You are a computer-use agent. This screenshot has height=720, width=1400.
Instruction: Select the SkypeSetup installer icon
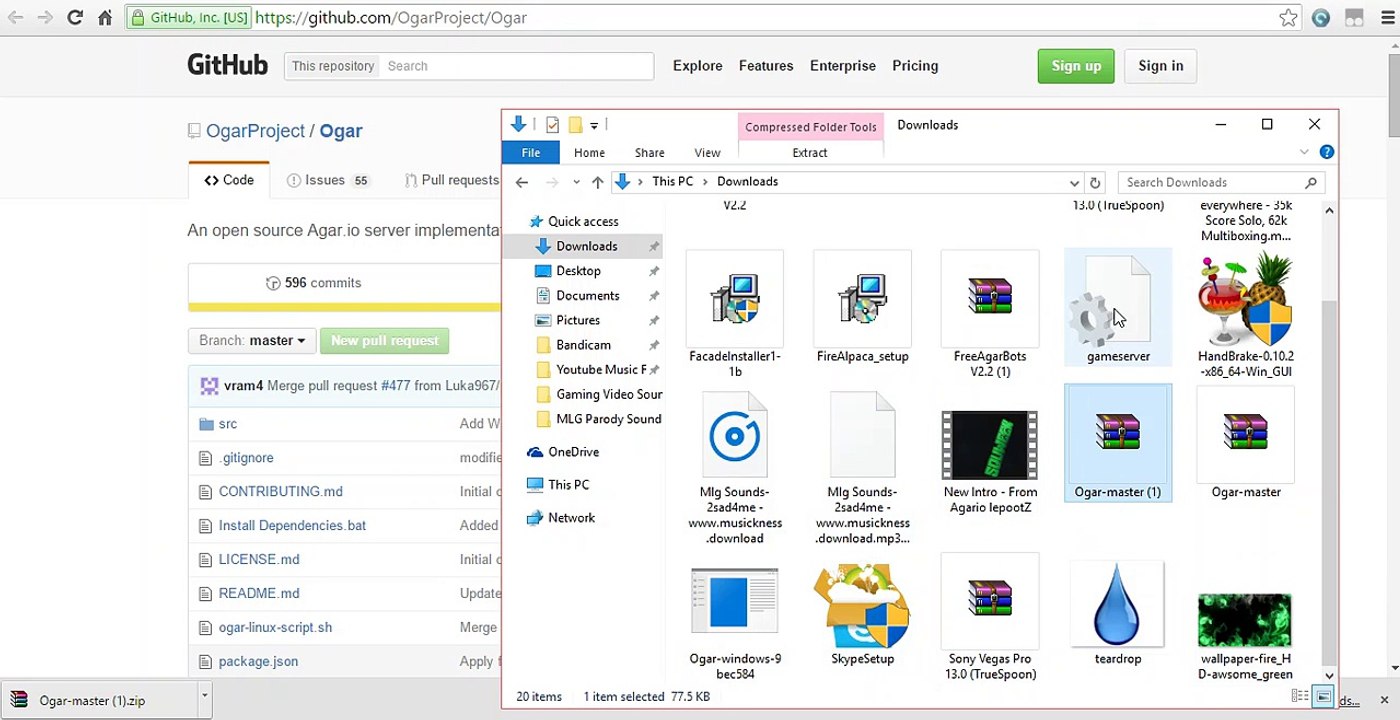click(862, 605)
